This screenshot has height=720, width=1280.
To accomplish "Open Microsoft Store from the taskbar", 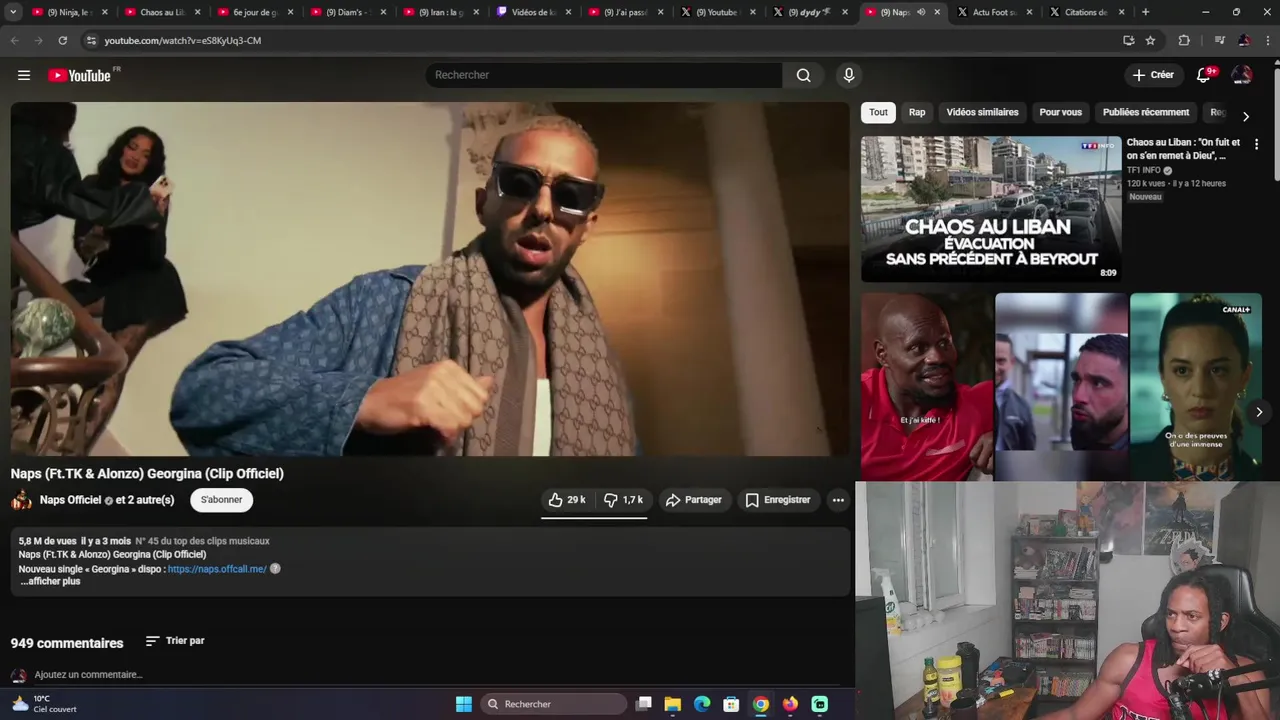I will coord(731,704).
